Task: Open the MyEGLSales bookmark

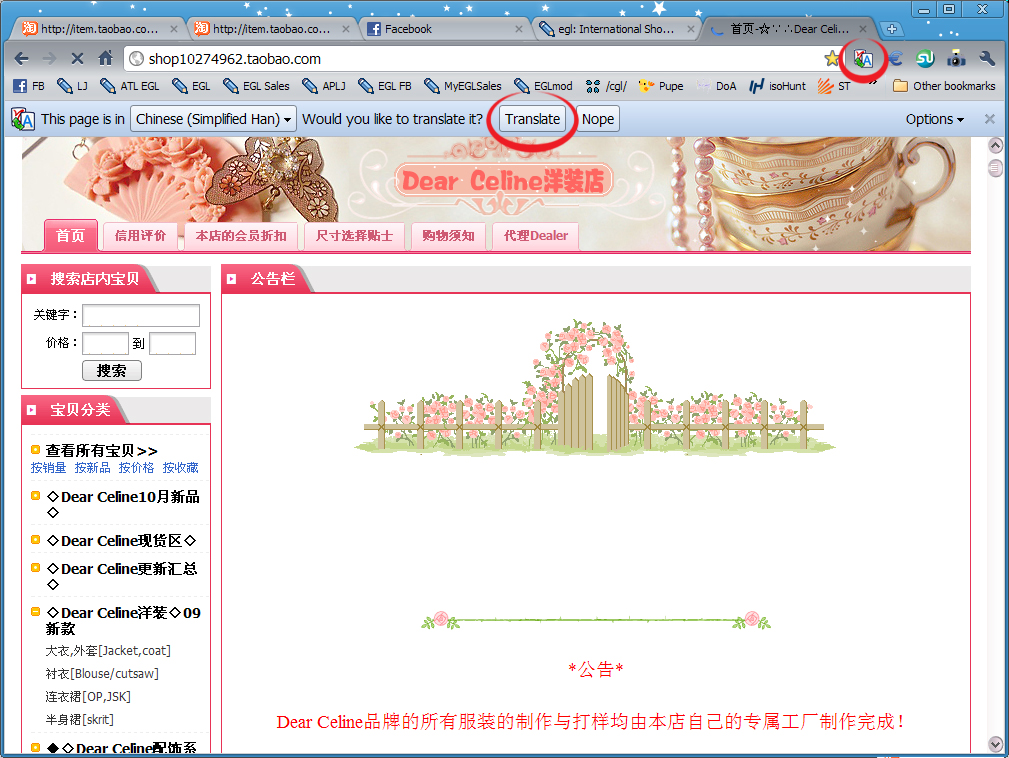Action: [463, 86]
